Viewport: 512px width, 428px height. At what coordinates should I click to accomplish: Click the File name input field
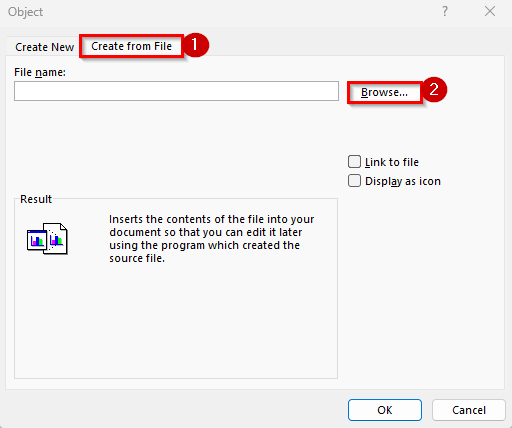(x=176, y=91)
